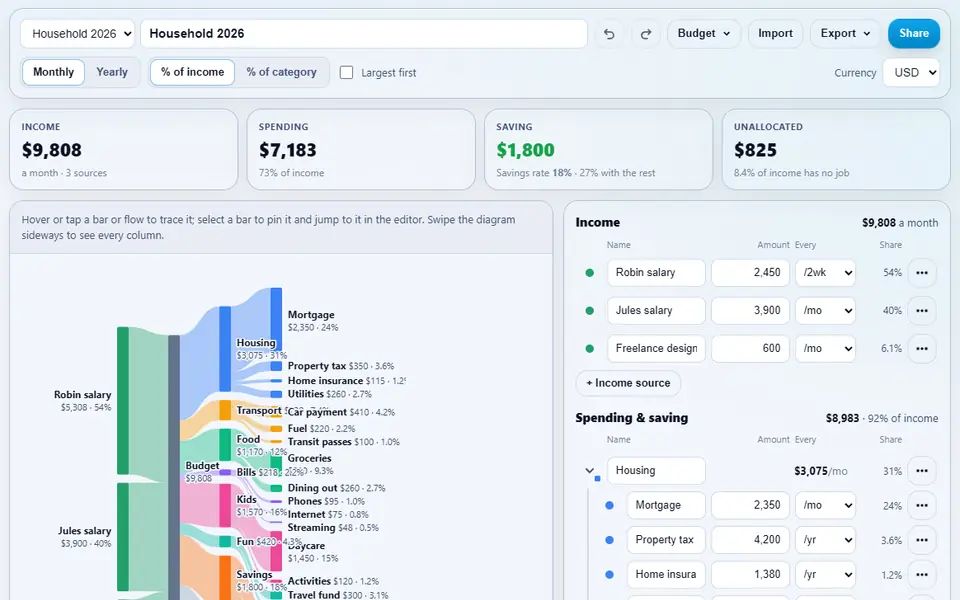Open the Export menu
Image resolution: width=960 pixels, height=600 pixels.
845,34
